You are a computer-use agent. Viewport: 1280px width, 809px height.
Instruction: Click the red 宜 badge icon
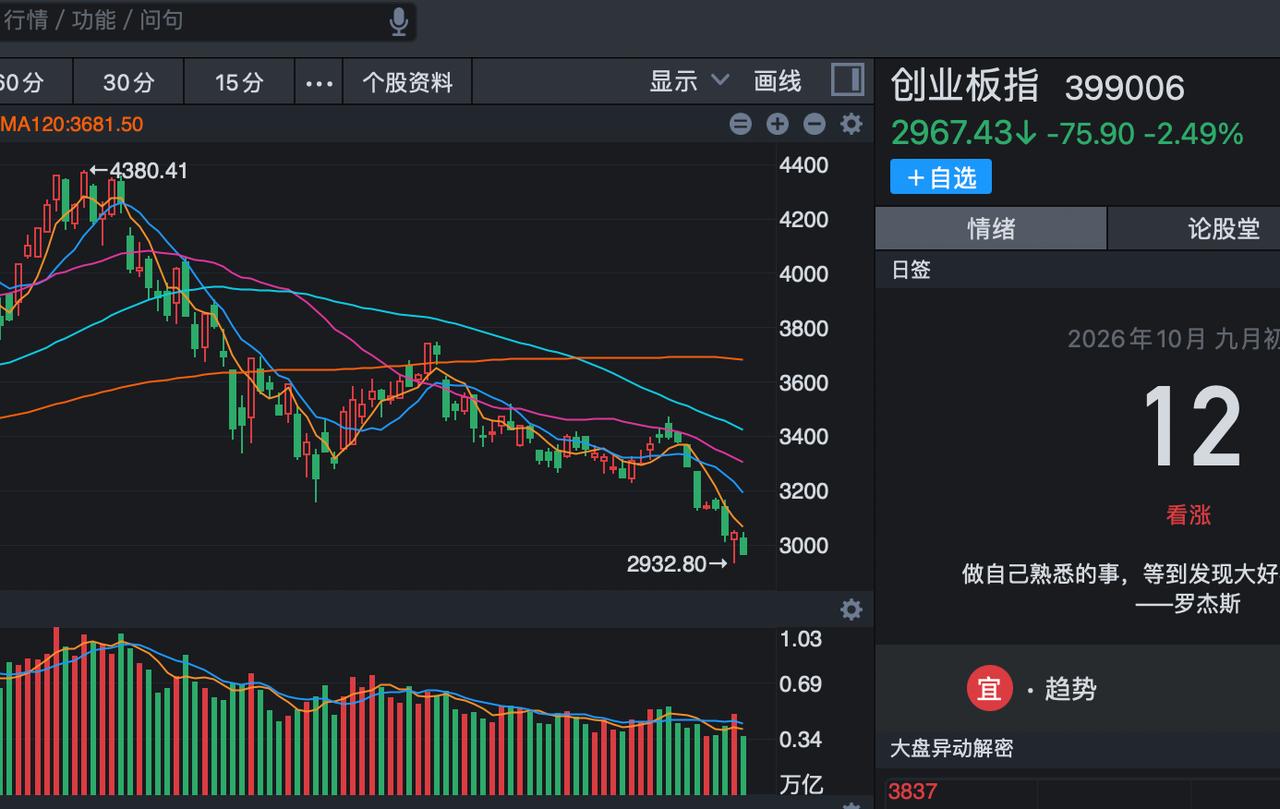tap(989, 688)
